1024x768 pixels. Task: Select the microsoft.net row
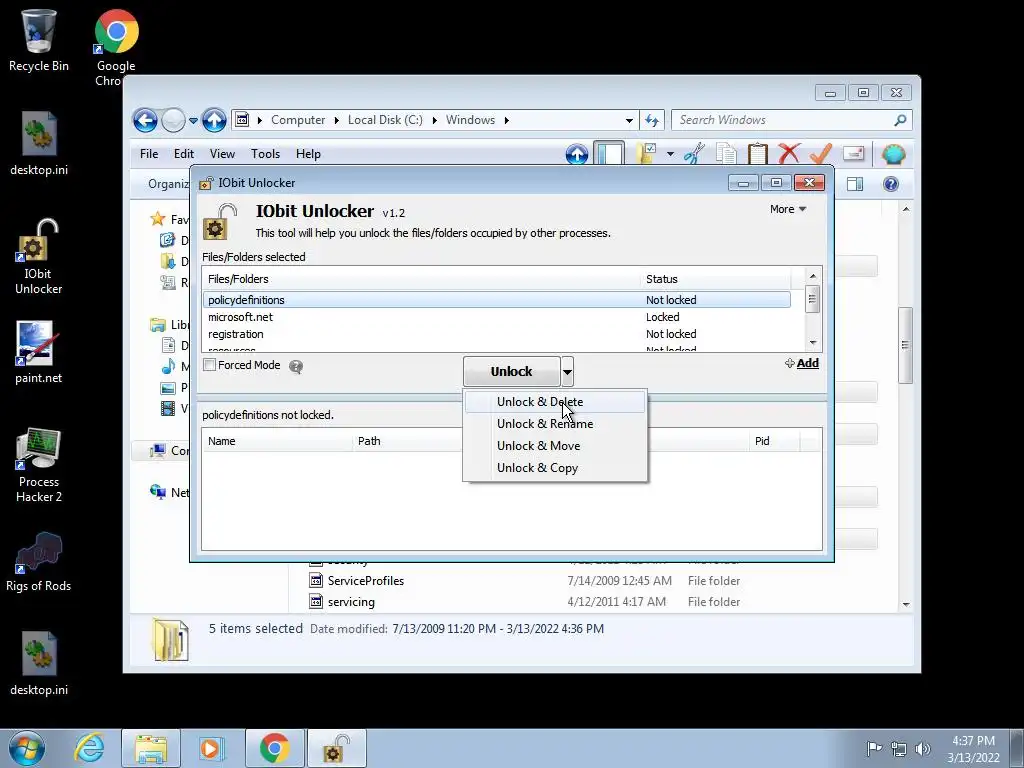496,317
